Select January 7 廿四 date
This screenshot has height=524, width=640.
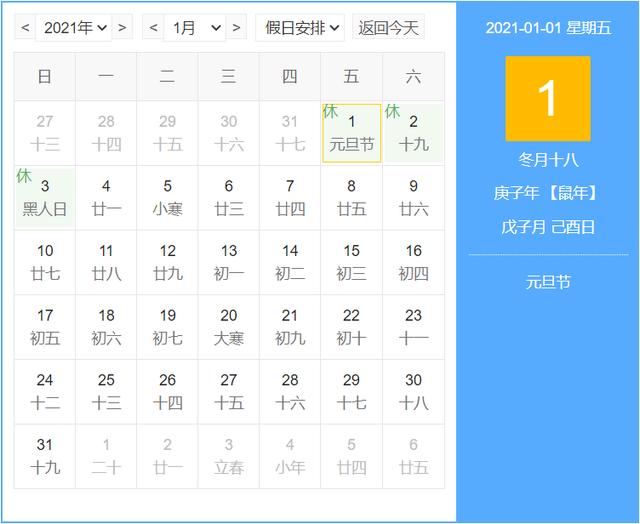point(290,198)
